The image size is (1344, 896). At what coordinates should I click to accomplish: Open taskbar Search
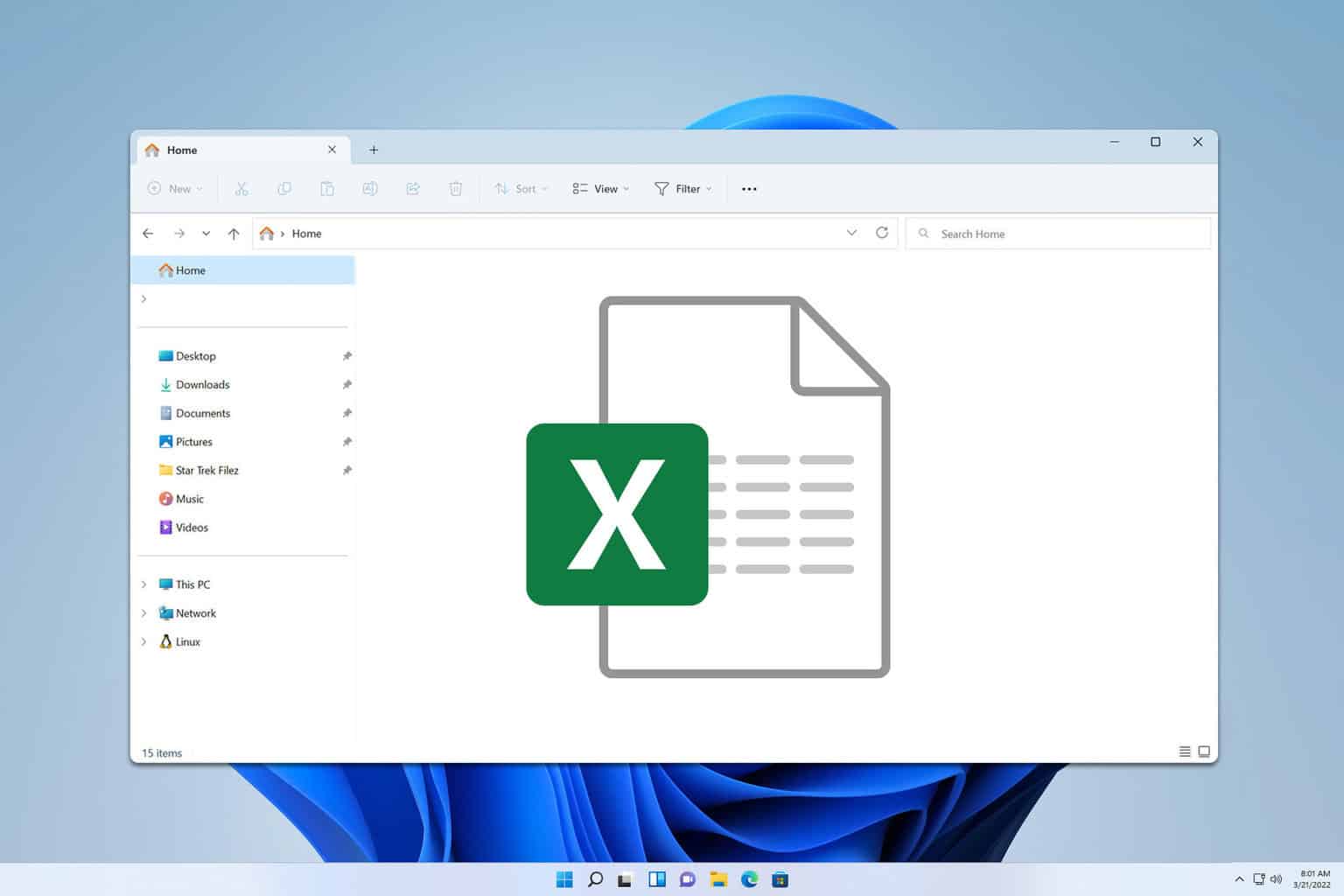pyautogui.click(x=595, y=879)
